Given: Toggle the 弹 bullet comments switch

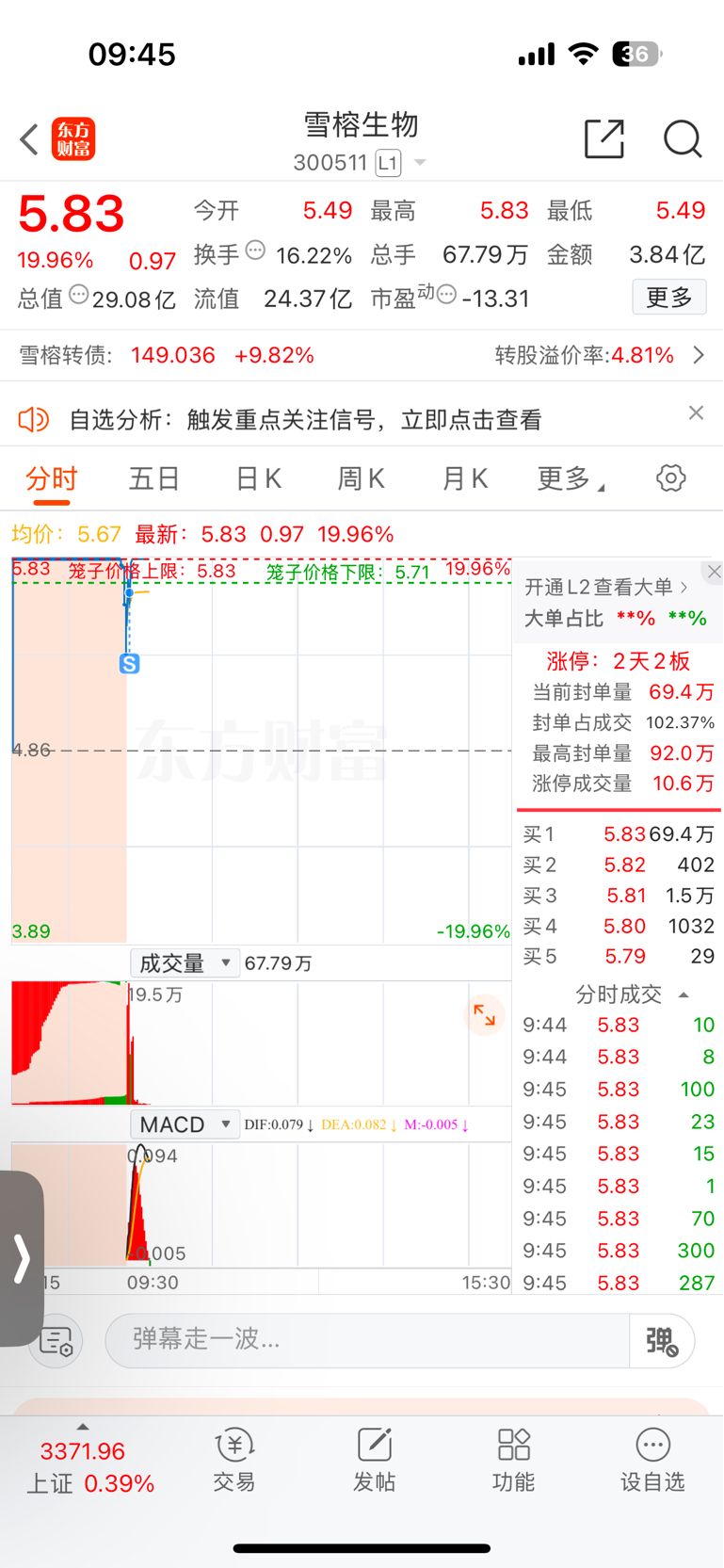Looking at the screenshot, I should pos(663,1341).
